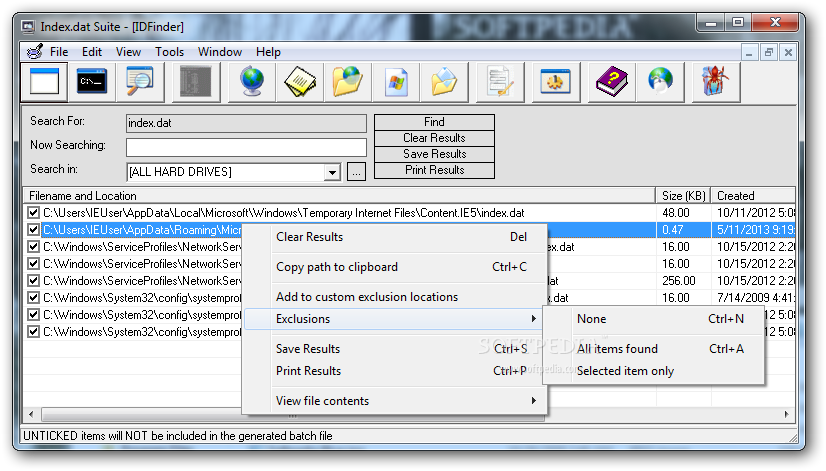The image size is (826, 471).
Task: Choose Clear Results in context menu
Action: pyautogui.click(x=395, y=237)
